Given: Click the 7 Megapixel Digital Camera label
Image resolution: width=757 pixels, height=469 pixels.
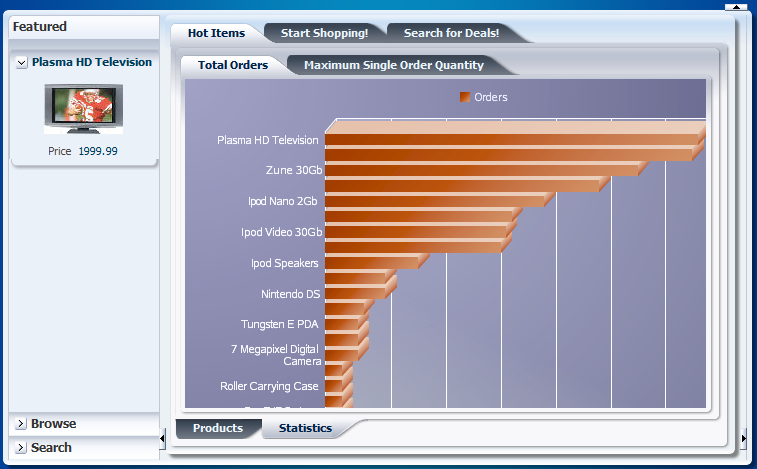Looking at the screenshot, I should [276, 355].
